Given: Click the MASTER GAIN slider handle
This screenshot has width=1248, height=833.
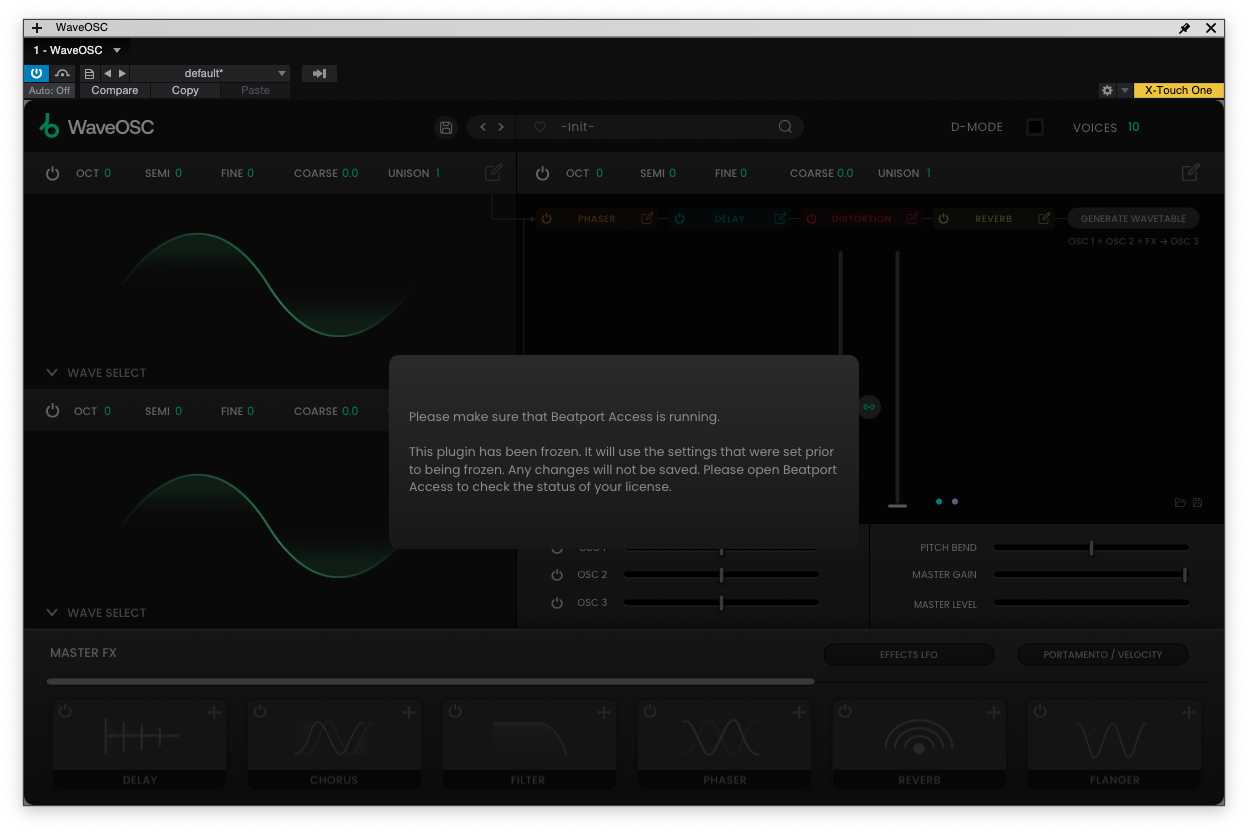Looking at the screenshot, I should 1185,575.
